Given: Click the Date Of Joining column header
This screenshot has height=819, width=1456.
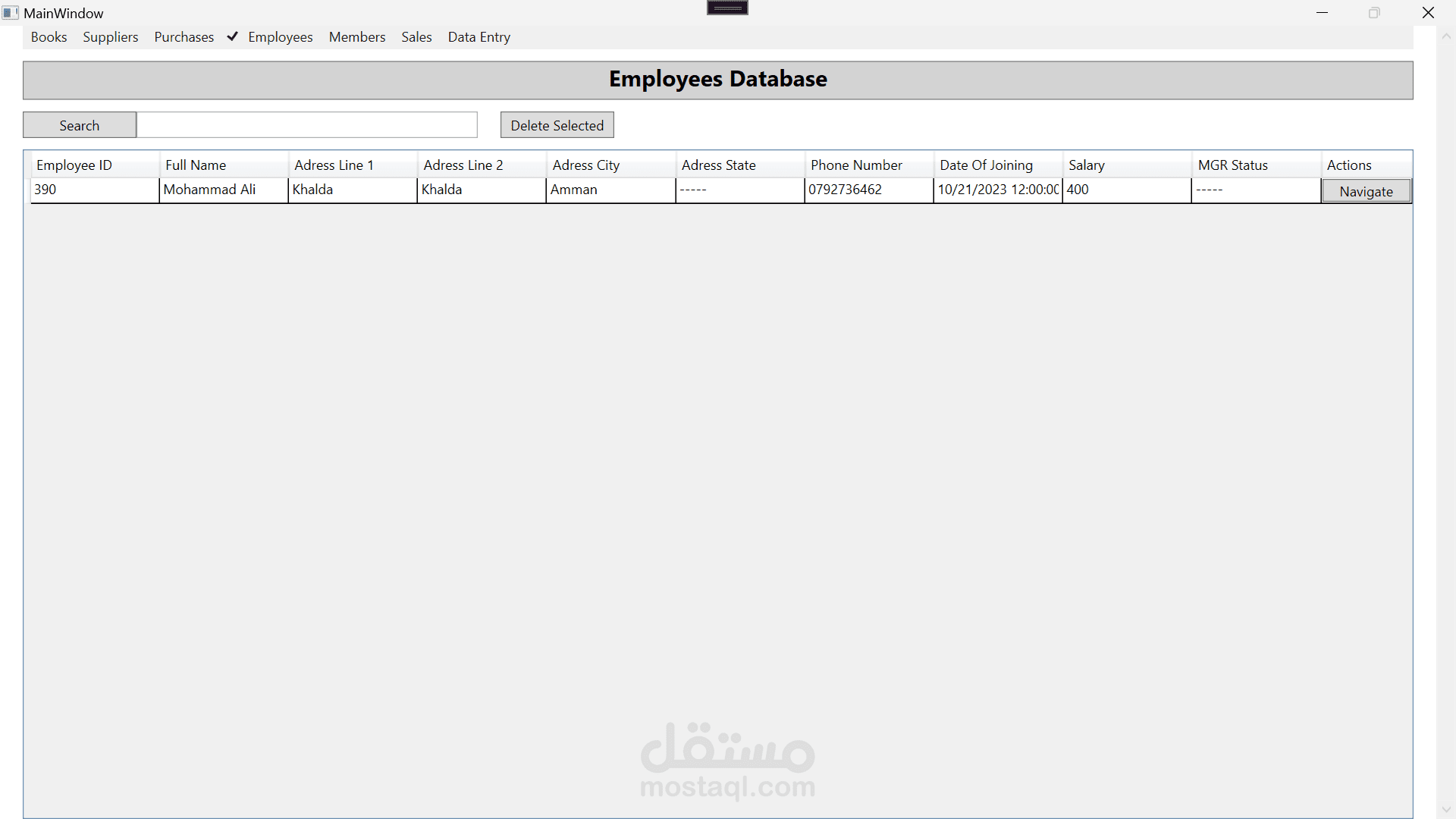Looking at the screenshot, I should tap(997, 165).
